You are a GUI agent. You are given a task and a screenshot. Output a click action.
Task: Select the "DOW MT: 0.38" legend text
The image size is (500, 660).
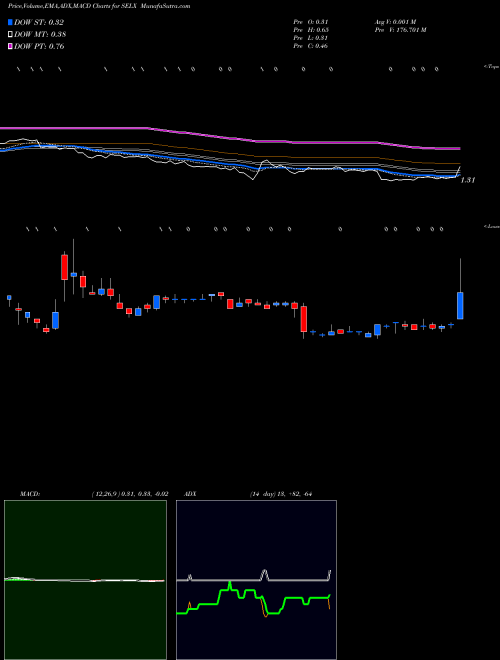pyautogui.click(x=40, y=35)
